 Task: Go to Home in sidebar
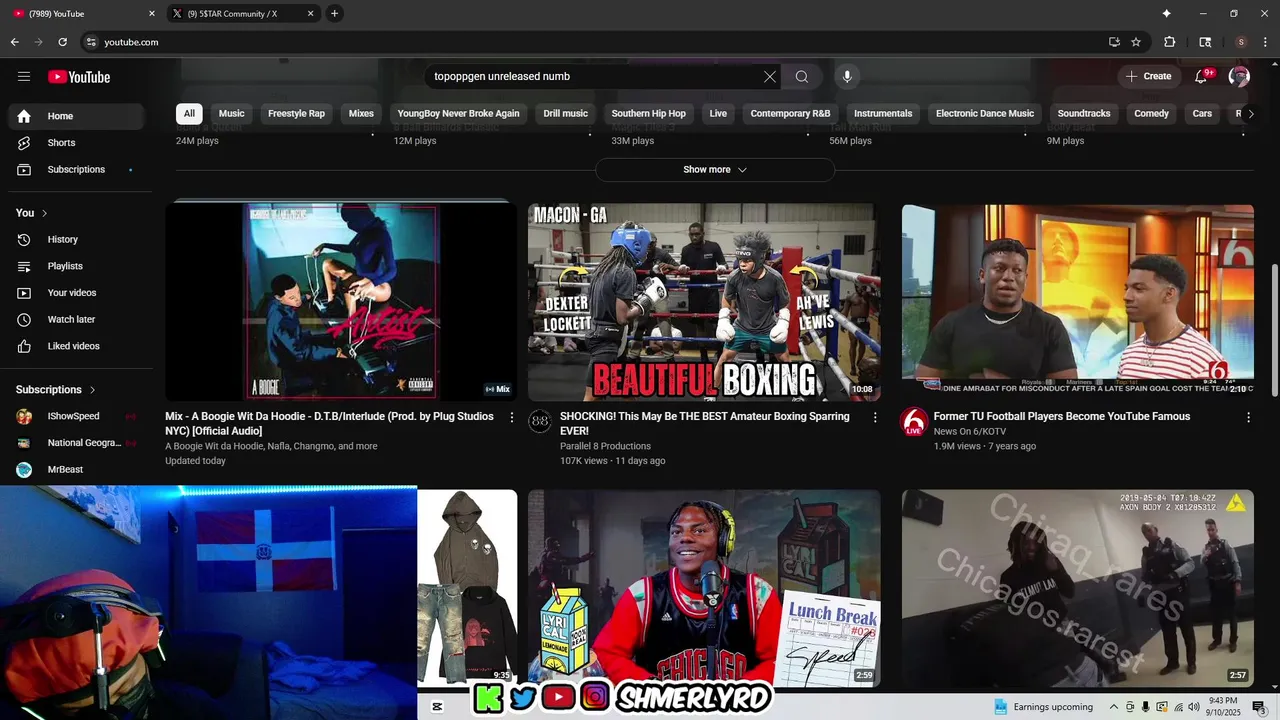click(x=76, y=116)
